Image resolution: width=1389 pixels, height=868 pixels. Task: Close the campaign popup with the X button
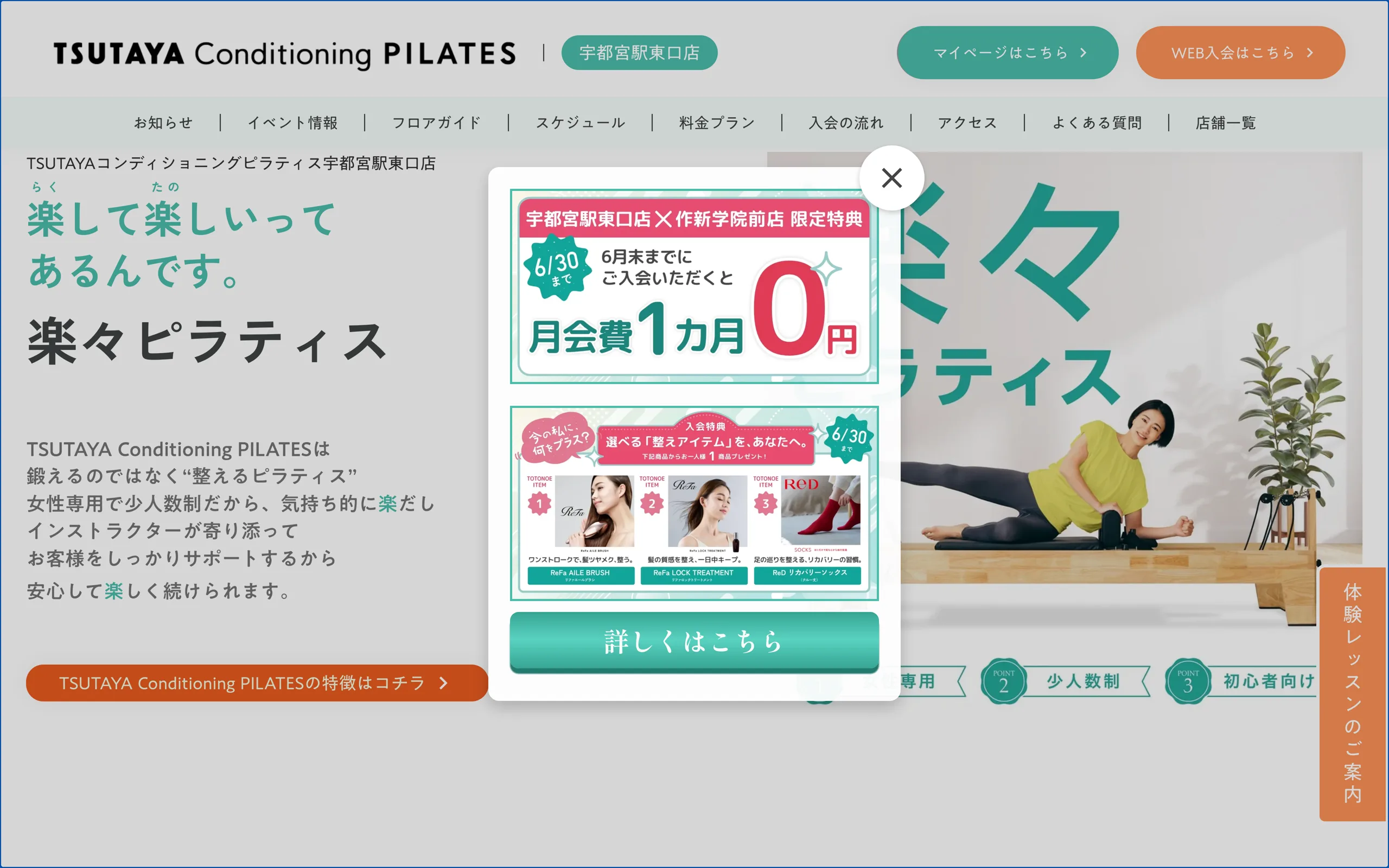891,178
